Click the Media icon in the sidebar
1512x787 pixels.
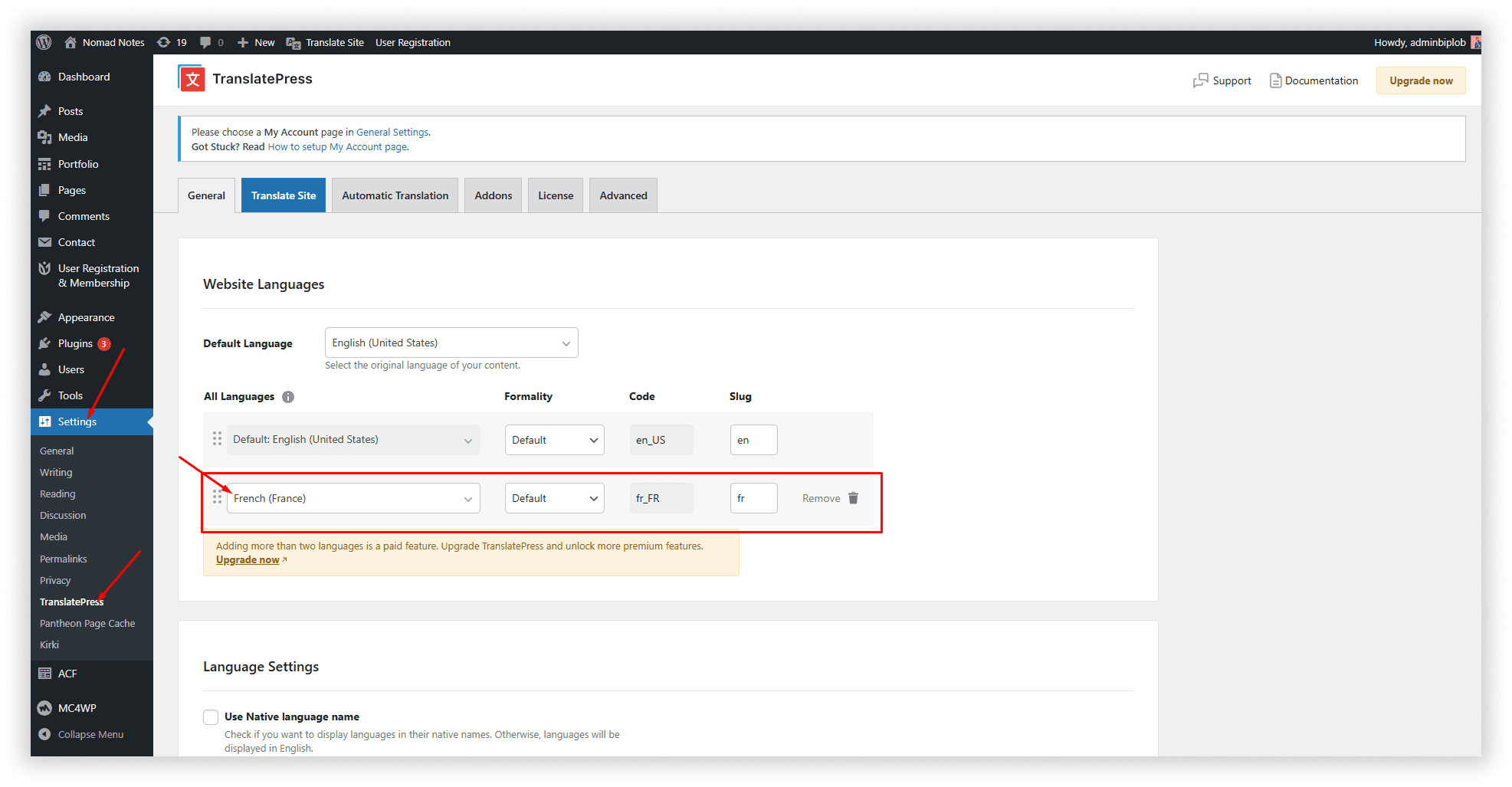(x=44, y=137)
